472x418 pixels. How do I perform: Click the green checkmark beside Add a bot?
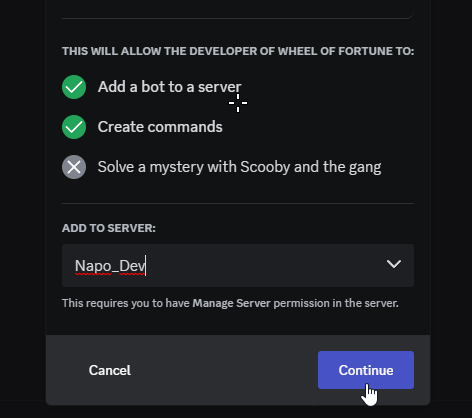pos(74,87)
